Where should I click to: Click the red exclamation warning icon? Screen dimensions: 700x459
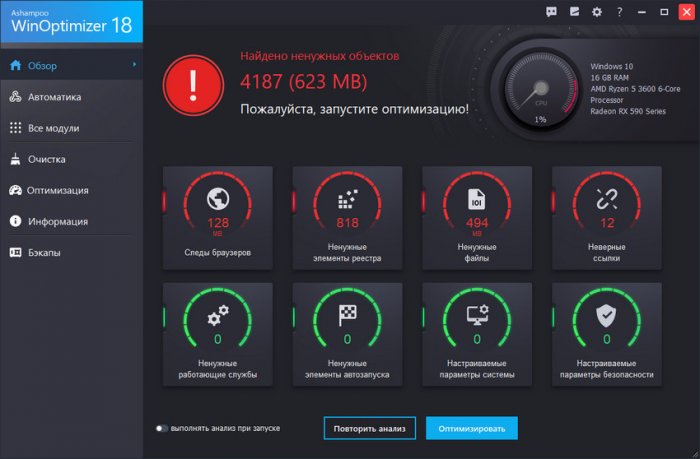(193, 85)
